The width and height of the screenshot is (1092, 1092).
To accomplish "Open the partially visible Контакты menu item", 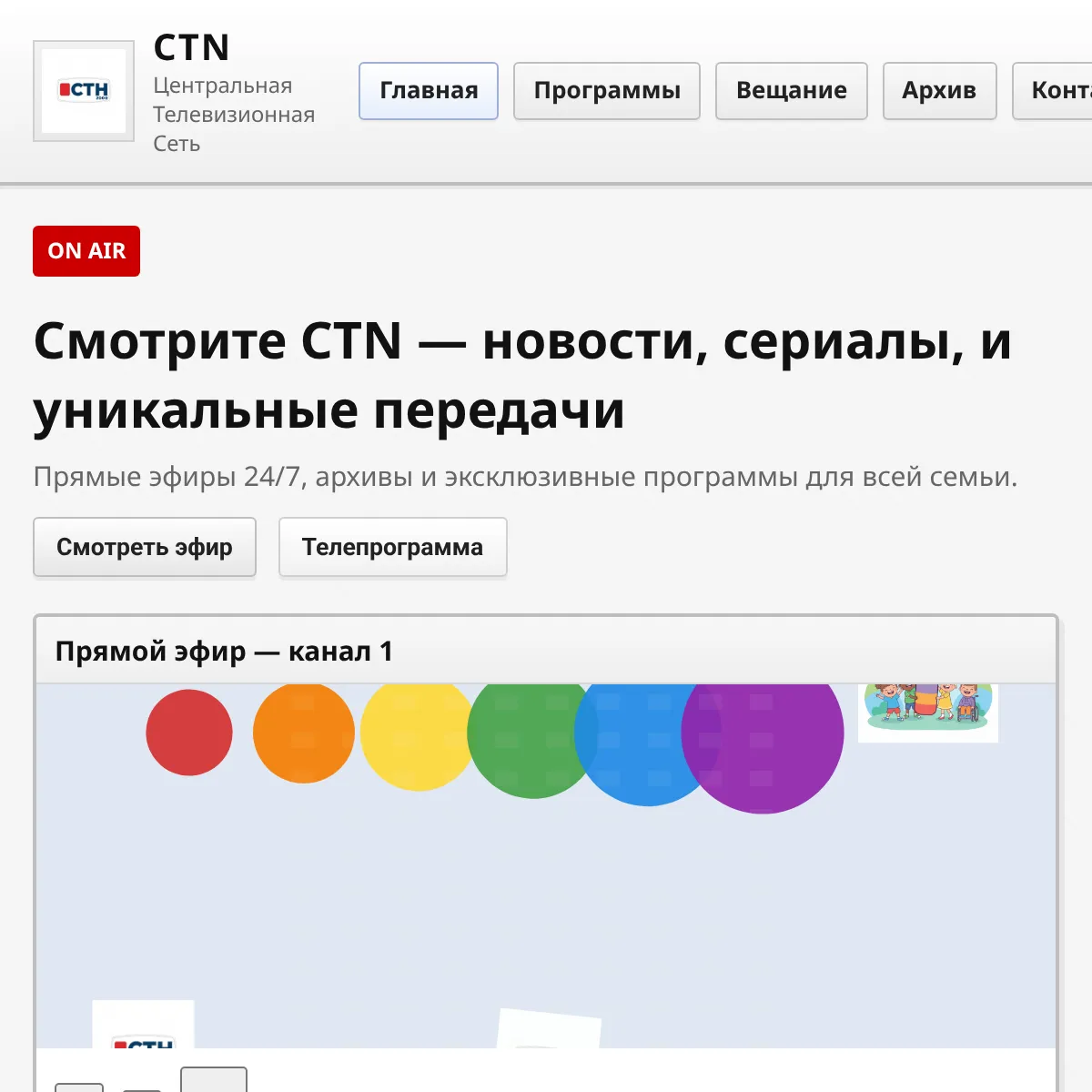I will click(x=1056, y=91).
